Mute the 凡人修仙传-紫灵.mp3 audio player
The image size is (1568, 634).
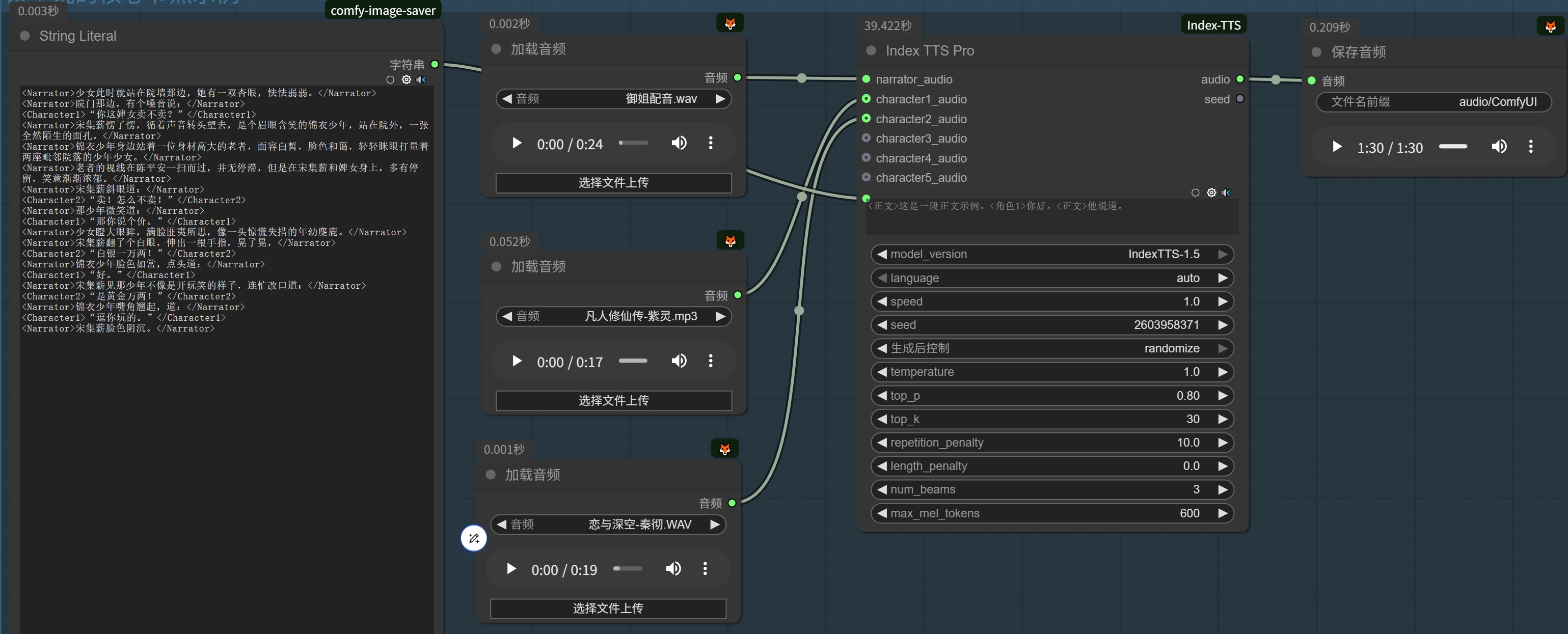tap(679, 362)
